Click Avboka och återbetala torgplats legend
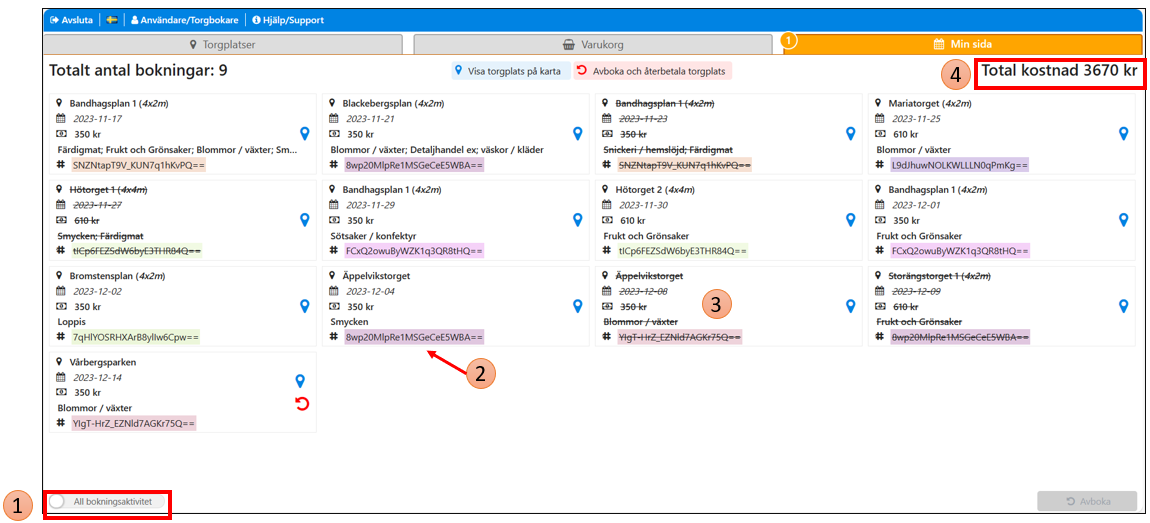The height and width of the screenshot is (523, 1150). tap(653, 71)
